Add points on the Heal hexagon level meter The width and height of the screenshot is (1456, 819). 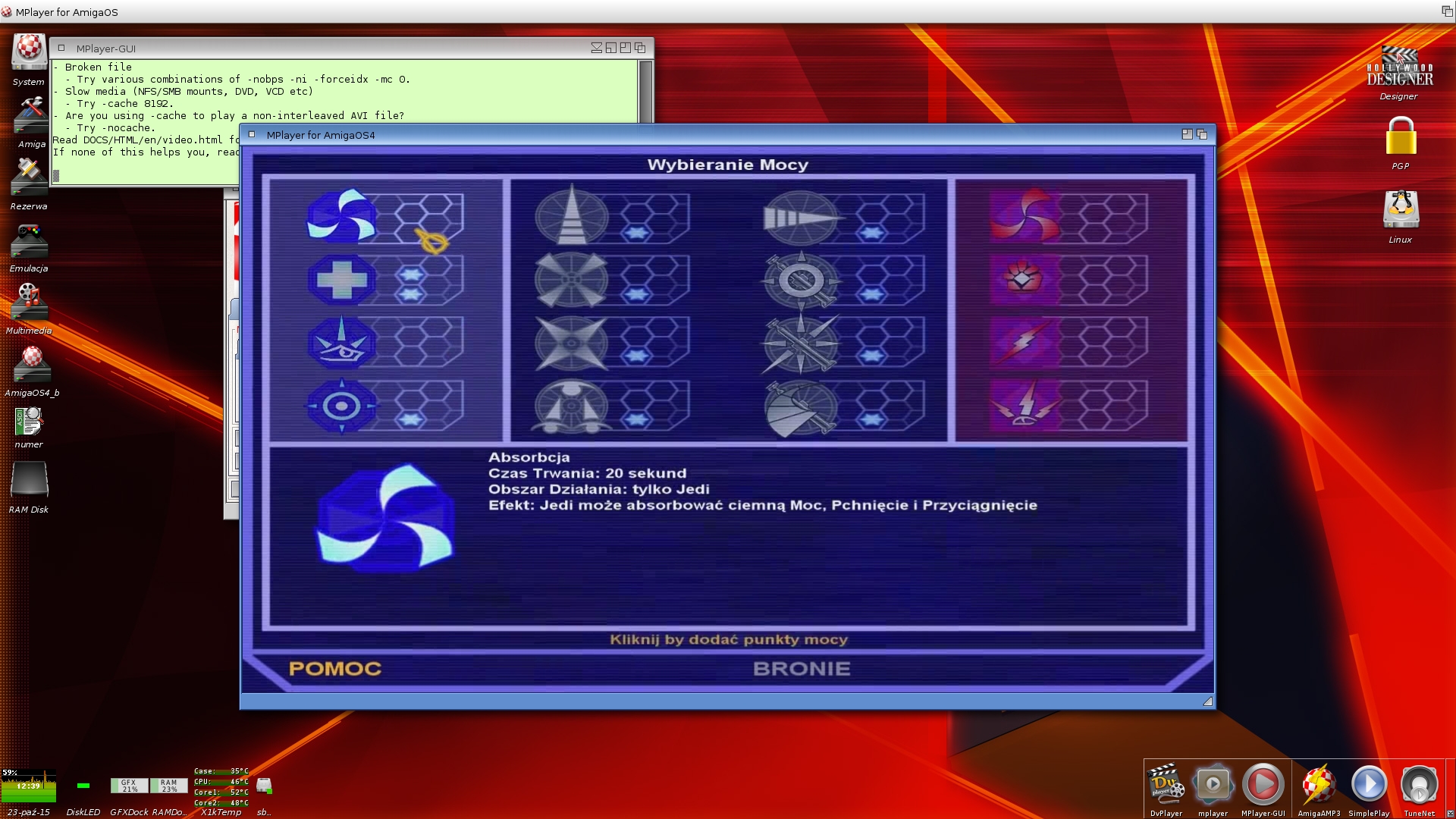point(421,281)
